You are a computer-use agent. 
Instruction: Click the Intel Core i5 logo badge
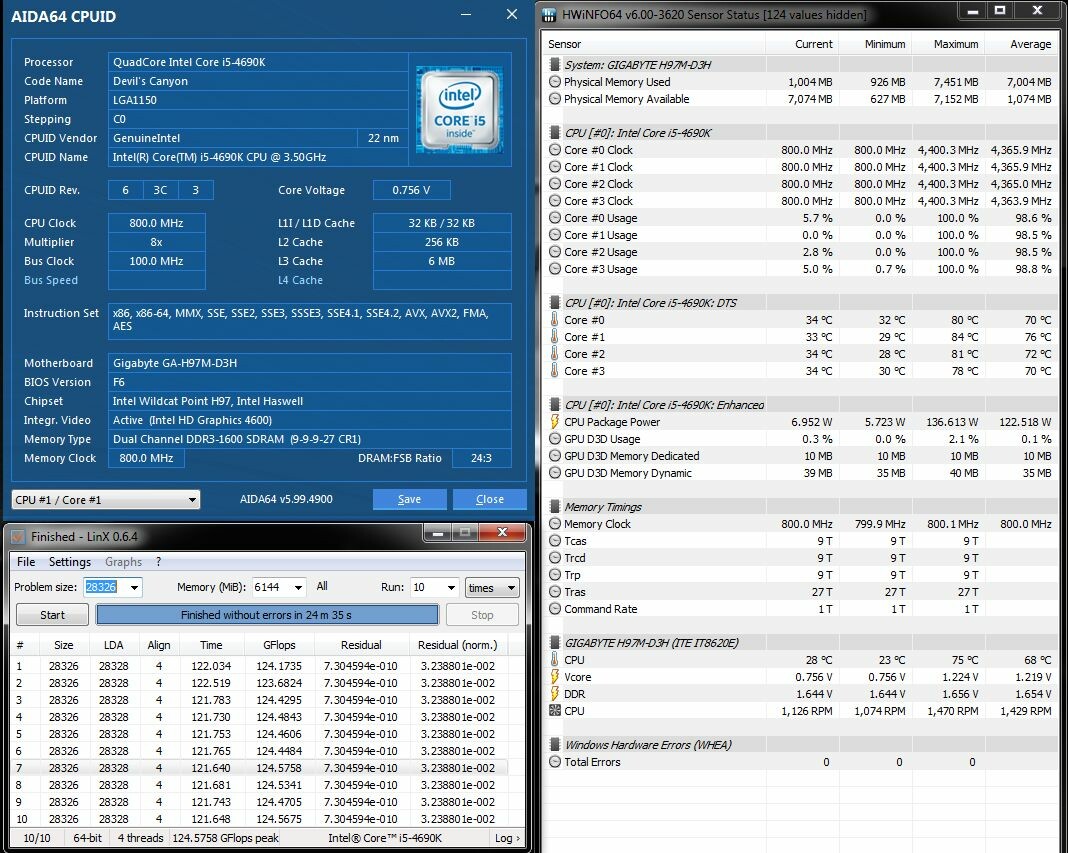tap(460, 110)
